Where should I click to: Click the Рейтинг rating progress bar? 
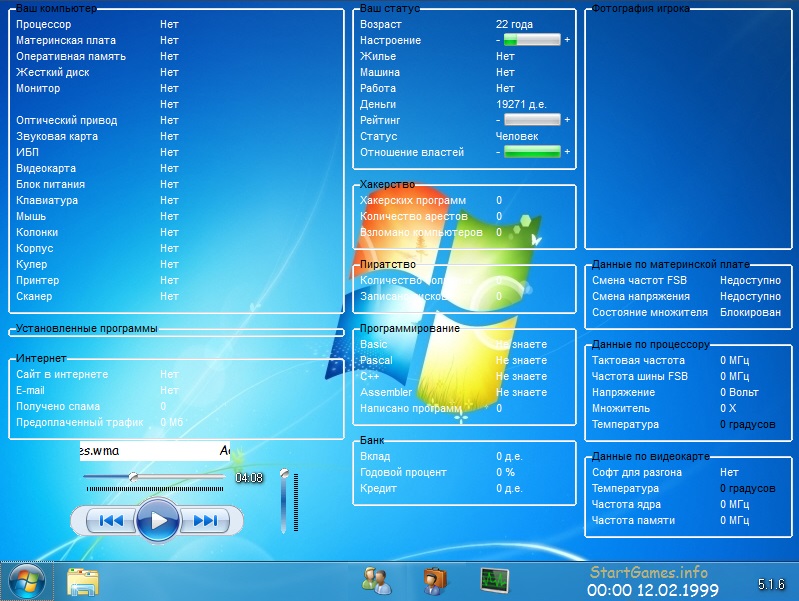coord(532,120)
